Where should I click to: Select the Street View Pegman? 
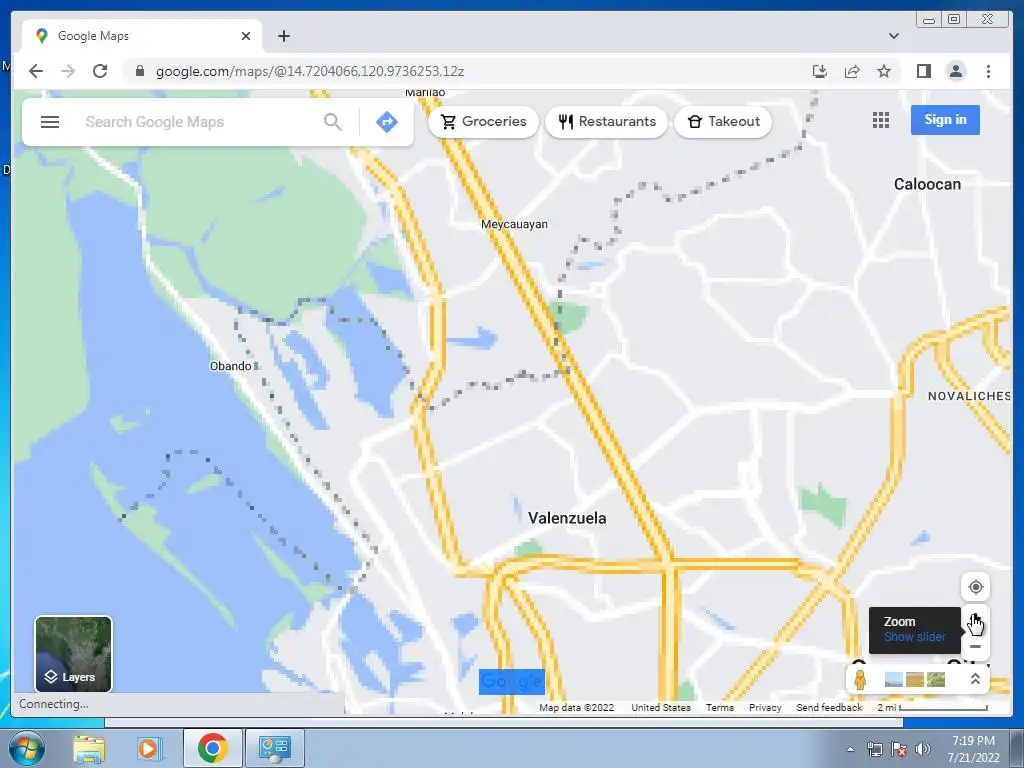pos(860,679)
